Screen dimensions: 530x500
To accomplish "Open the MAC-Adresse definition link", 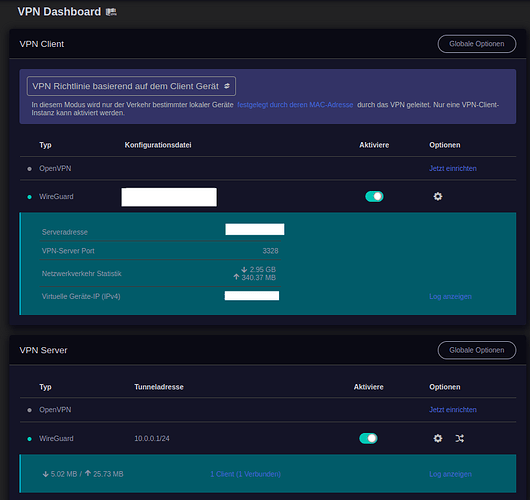I will pyautogui.click(x=295, y=105).
